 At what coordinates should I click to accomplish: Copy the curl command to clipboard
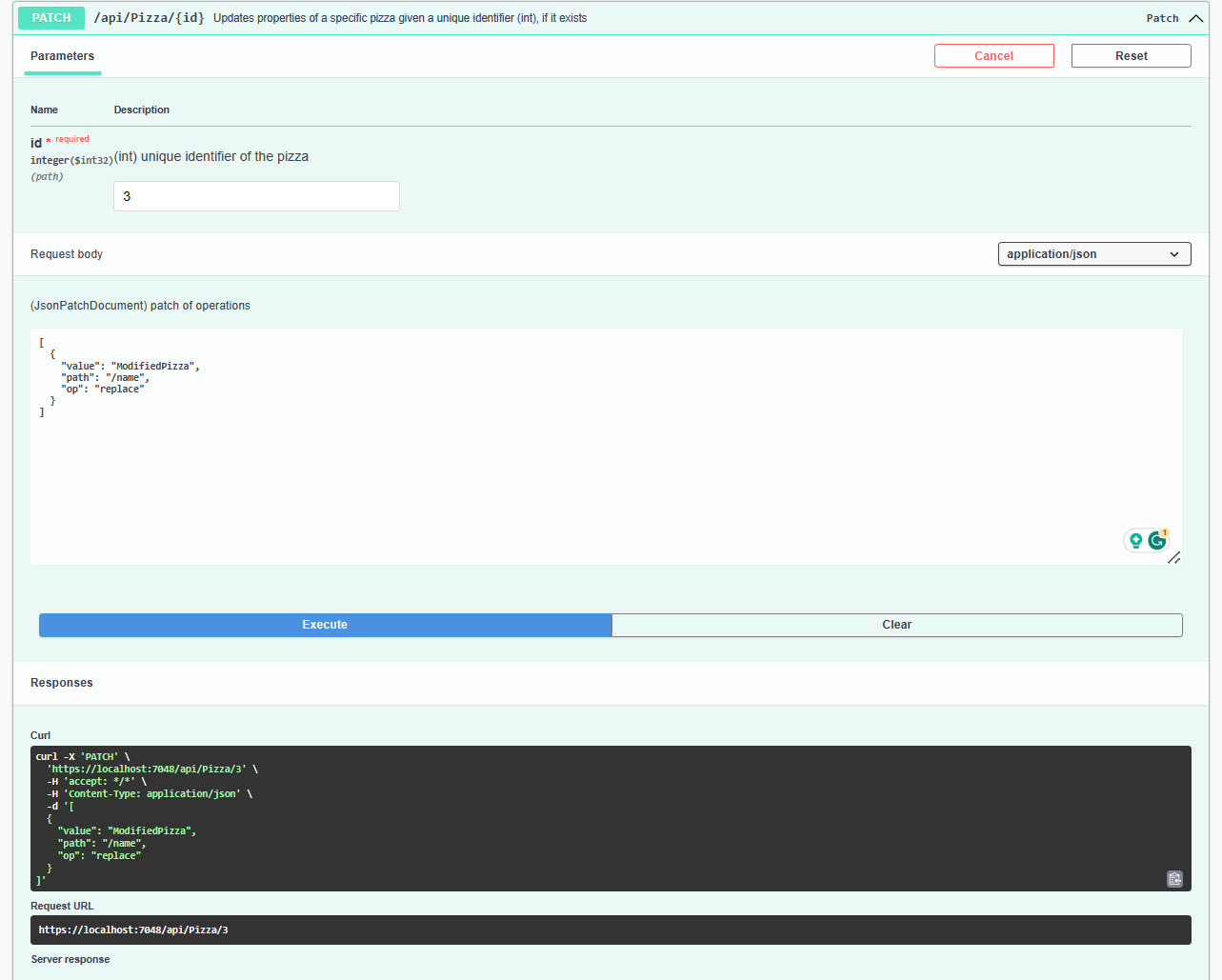[1174, 879]
